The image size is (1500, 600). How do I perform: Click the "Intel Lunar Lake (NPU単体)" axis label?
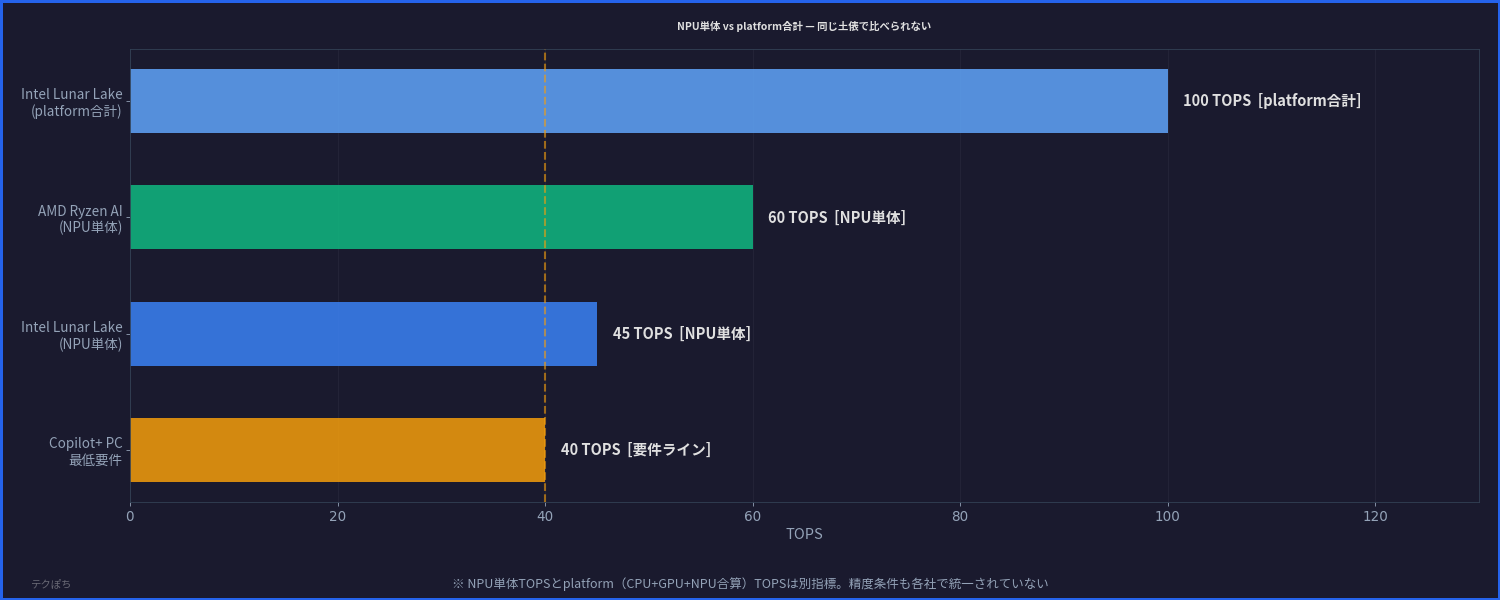pyautogui.click(x=72, y=335)
